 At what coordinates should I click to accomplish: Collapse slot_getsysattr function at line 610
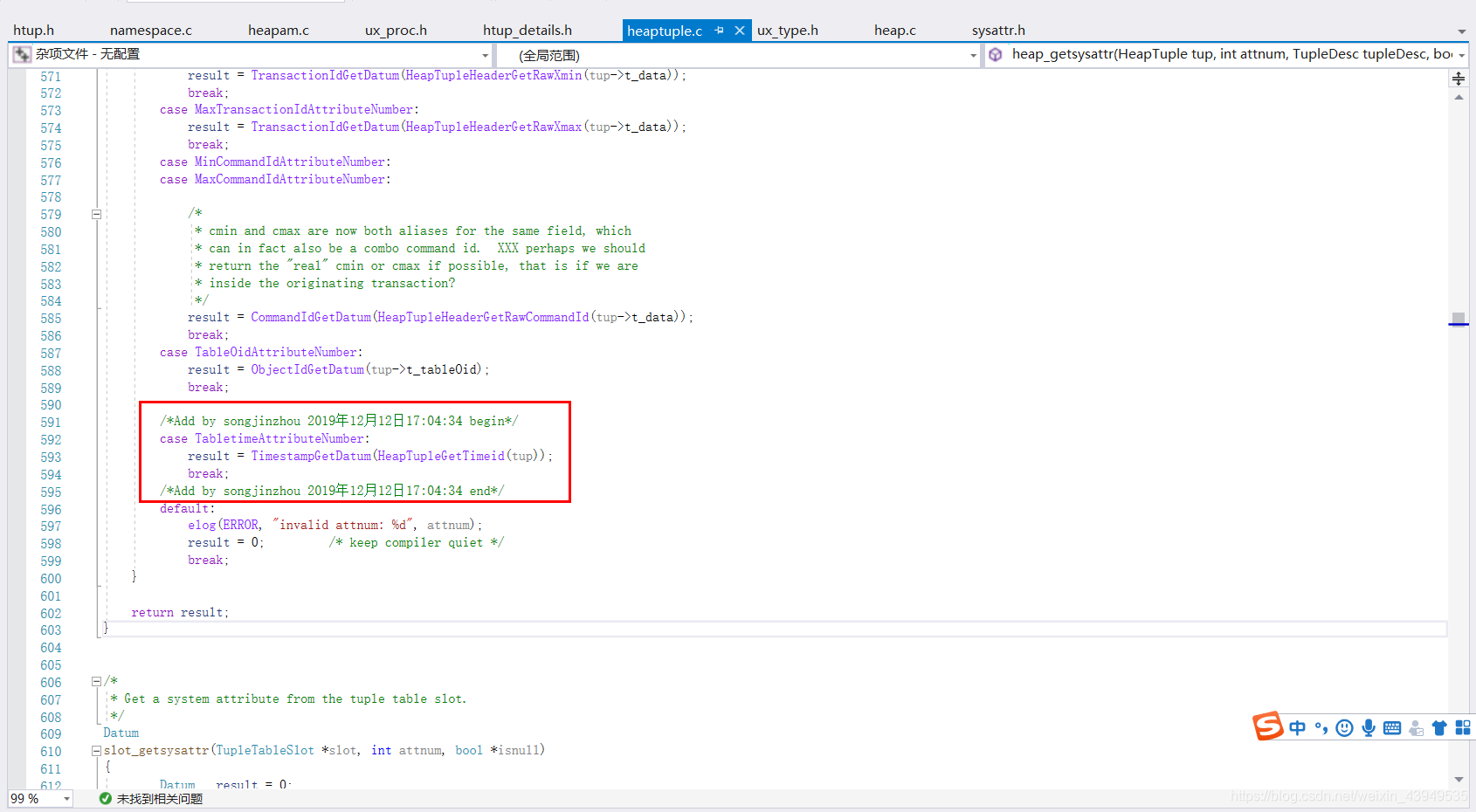97,751
